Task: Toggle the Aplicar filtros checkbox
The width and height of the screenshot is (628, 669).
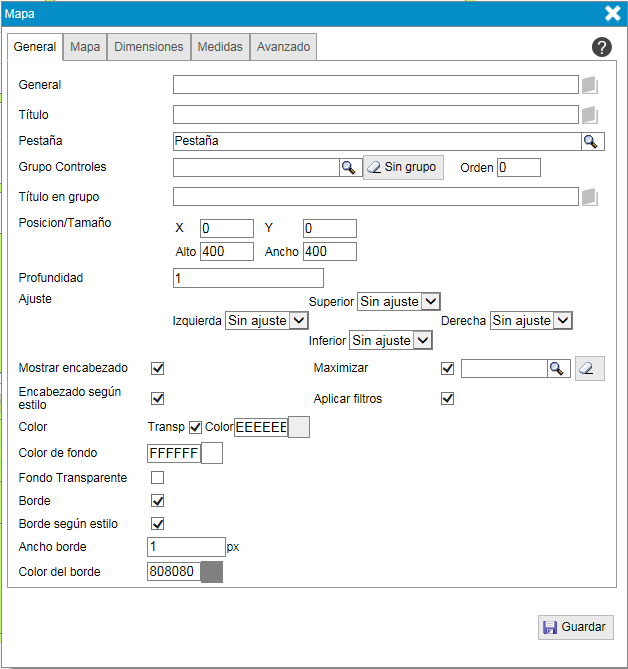Action: 448,399
